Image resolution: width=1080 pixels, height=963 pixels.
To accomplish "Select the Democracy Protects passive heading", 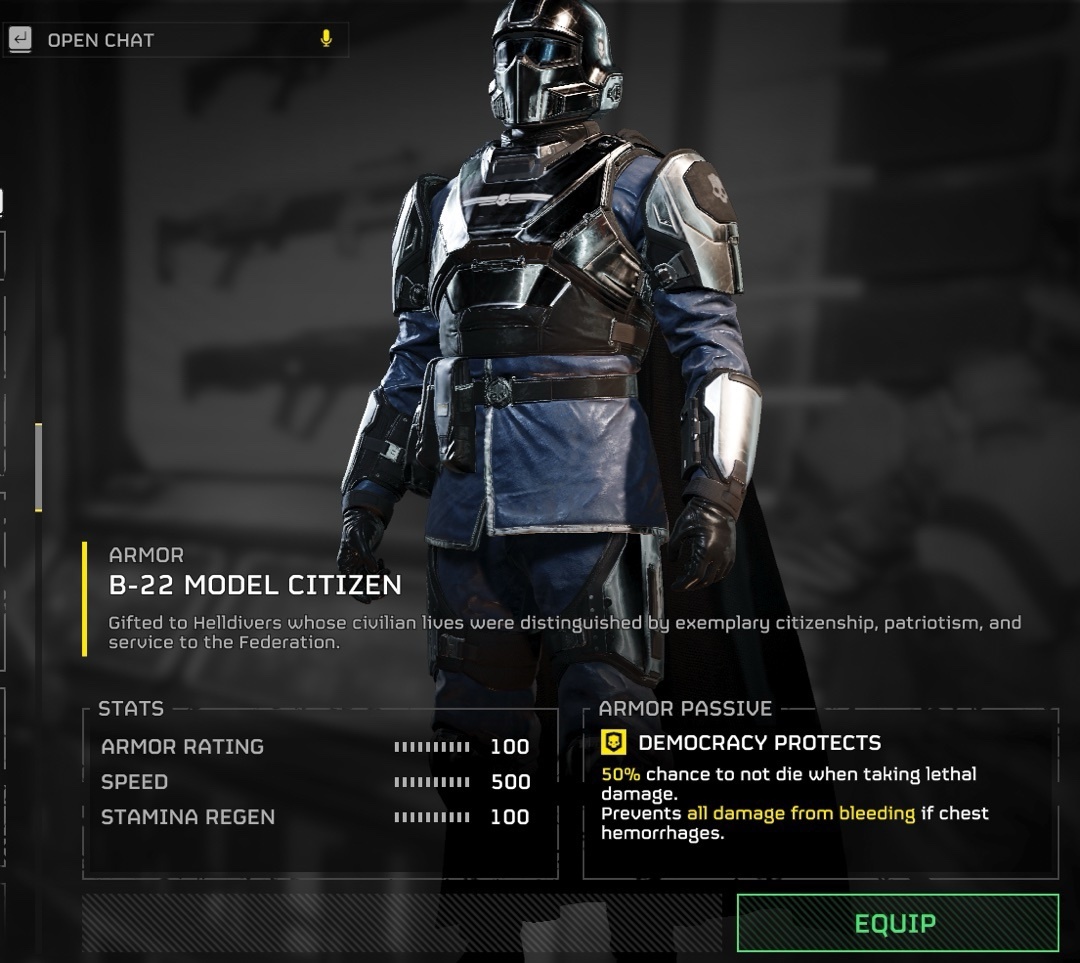I will click(759, 743).
